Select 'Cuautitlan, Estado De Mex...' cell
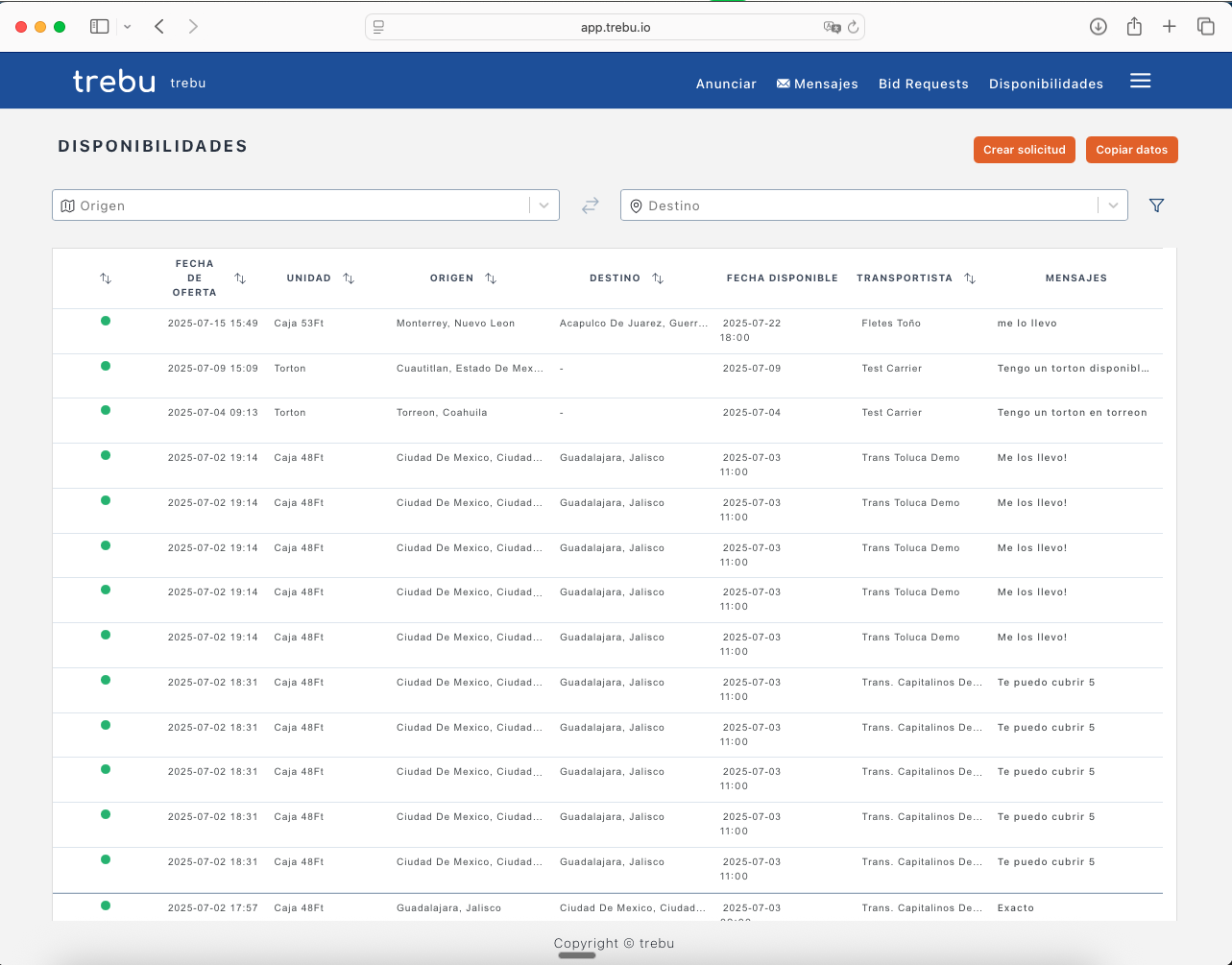This screenshot has width=1232, height=965. point(470,369)
